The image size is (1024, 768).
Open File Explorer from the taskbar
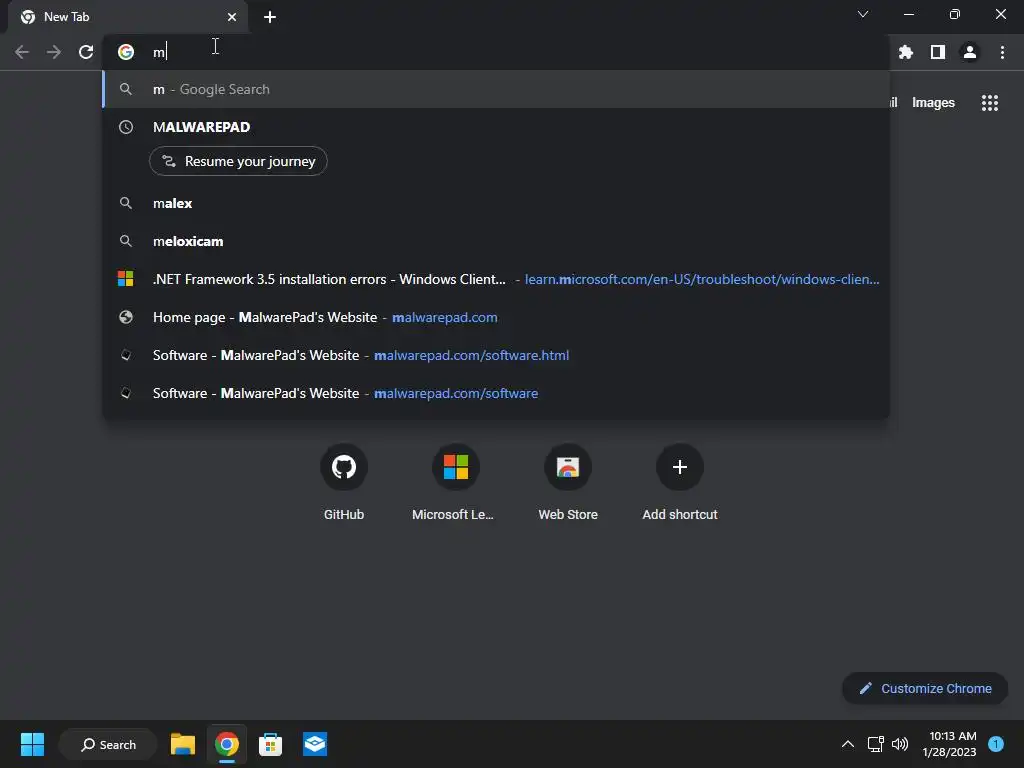click(183, 744)
